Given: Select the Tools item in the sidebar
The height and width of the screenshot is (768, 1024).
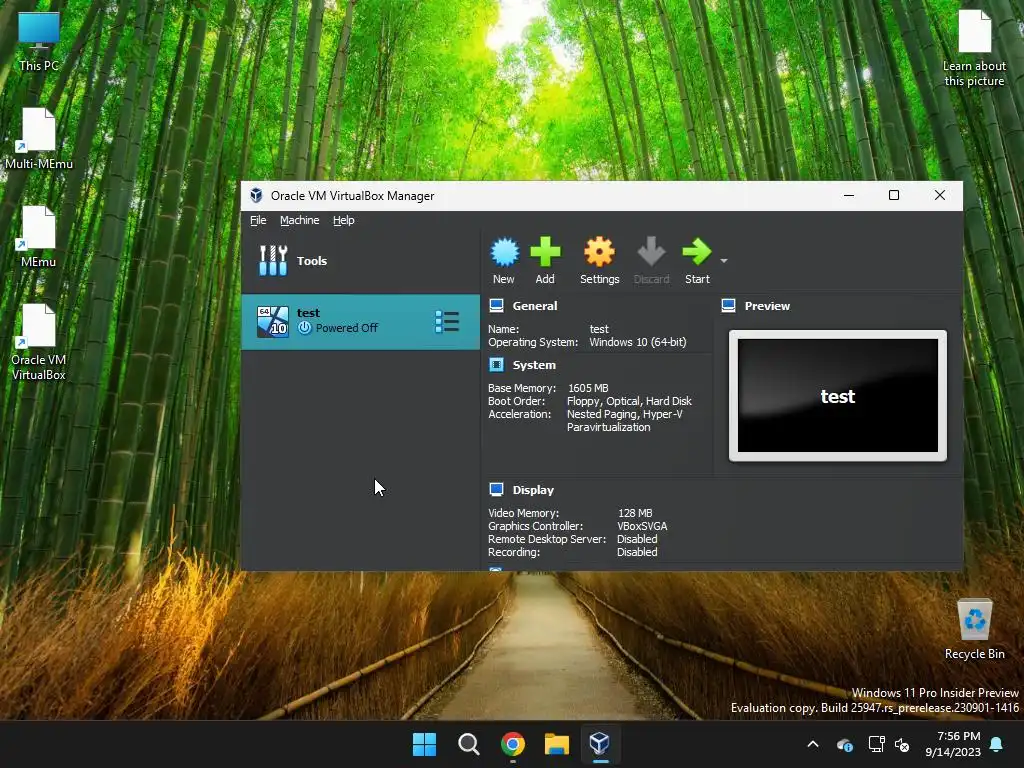Looking at the screenshot, I should 360,261.
